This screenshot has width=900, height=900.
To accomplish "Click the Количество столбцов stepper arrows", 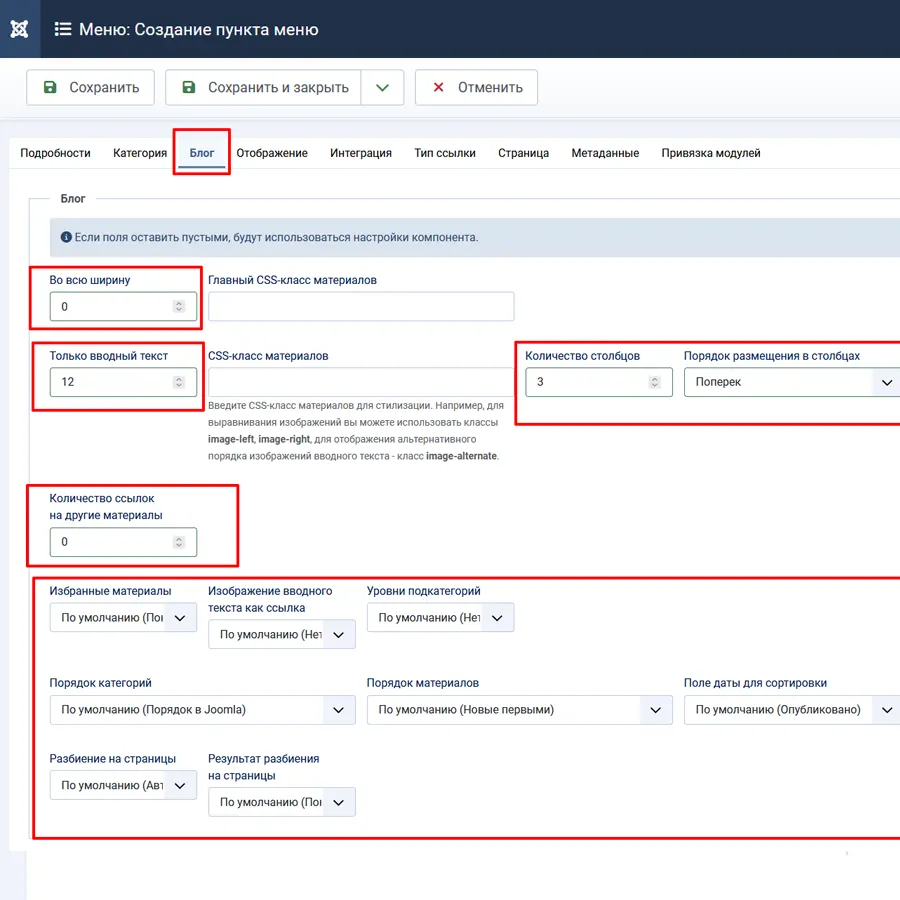I will tap(654, 382).
